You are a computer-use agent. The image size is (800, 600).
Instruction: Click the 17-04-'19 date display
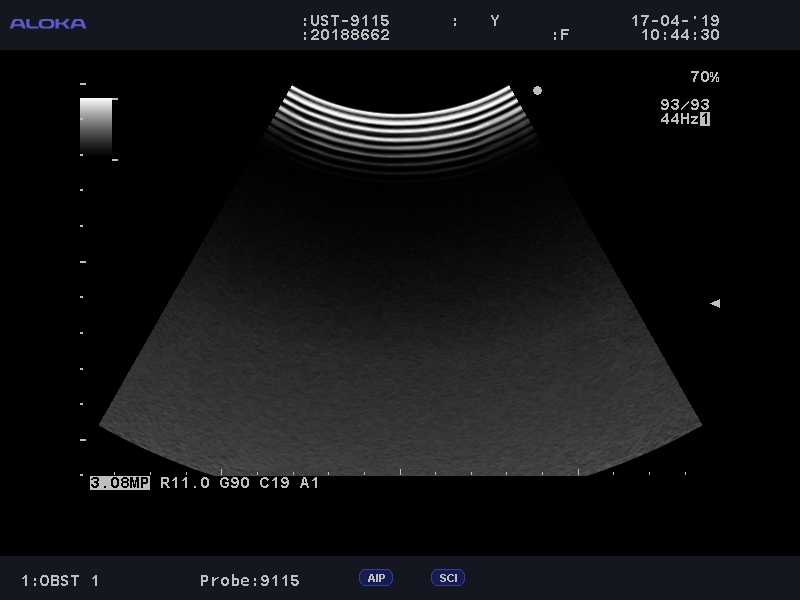pyautogui.click(x=675, y=21)
